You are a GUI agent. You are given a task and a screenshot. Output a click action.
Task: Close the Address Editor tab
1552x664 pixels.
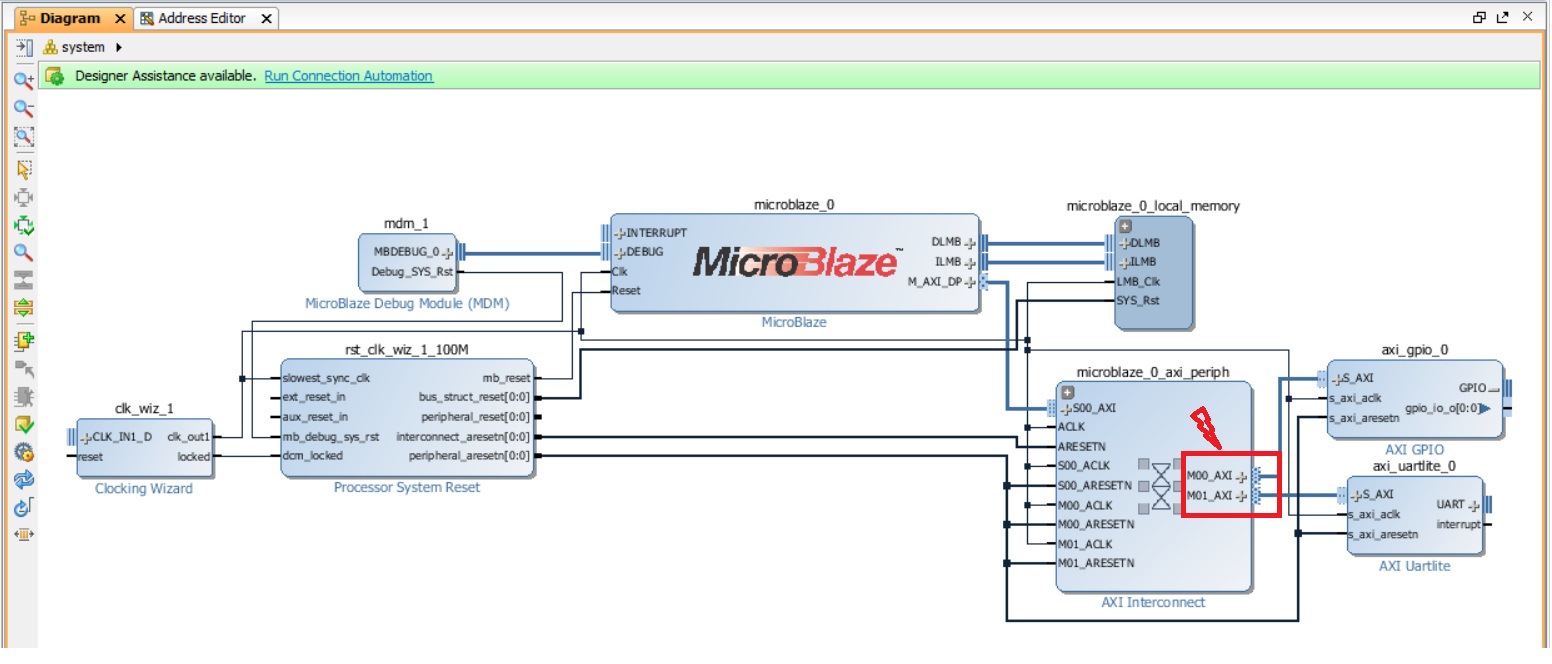pyautogui.click(x=267, y=18)
